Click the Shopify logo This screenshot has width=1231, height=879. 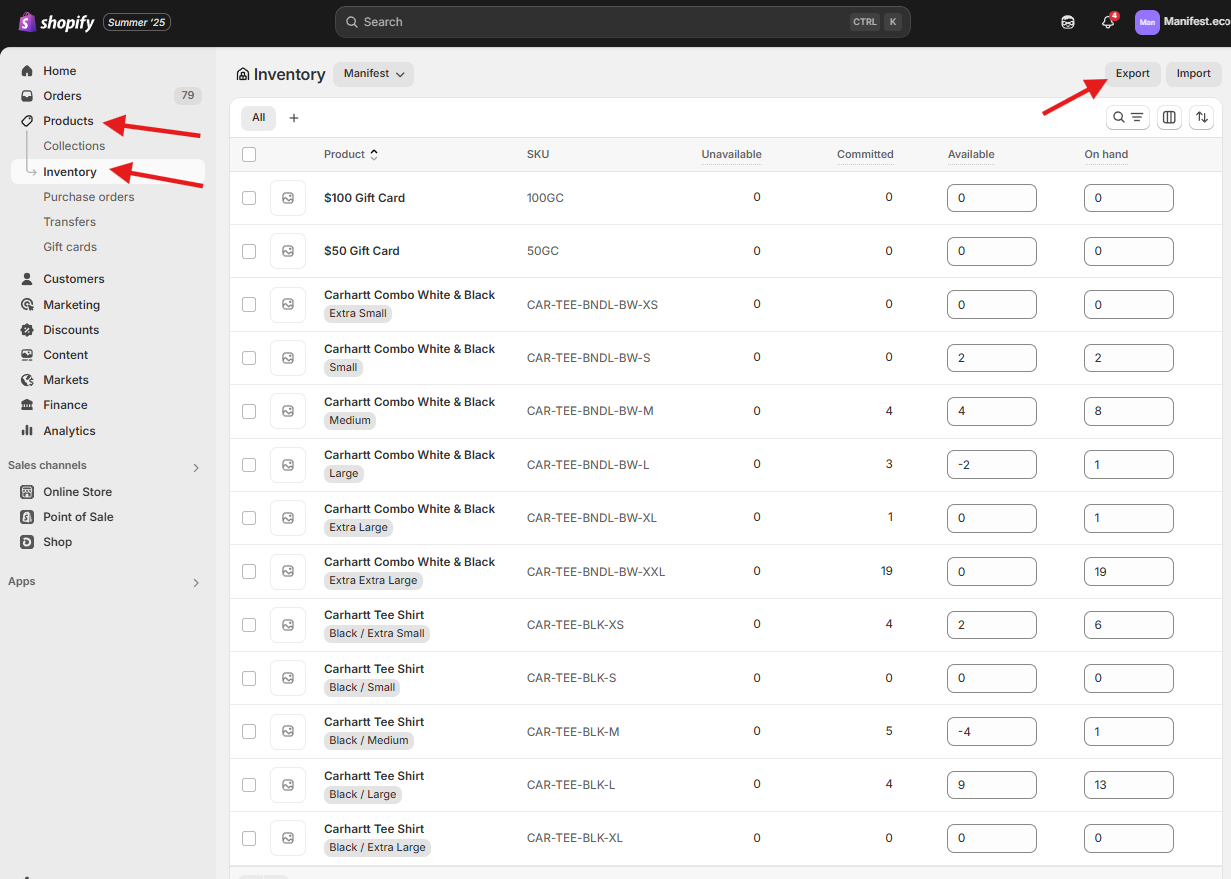pyautogui.click(x=57, y=22)
